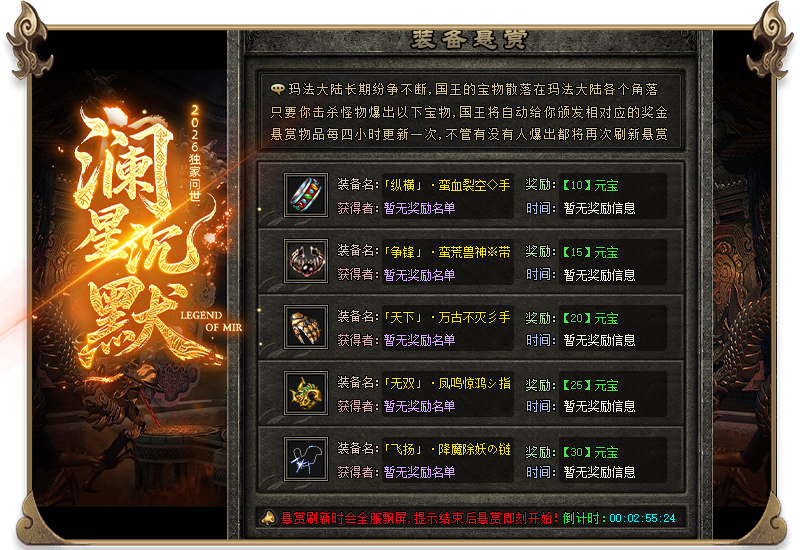Select the golden dragon ring icon
Viewport: 800px width, 550px height.
pyautogui.click(x=306, y=393)
